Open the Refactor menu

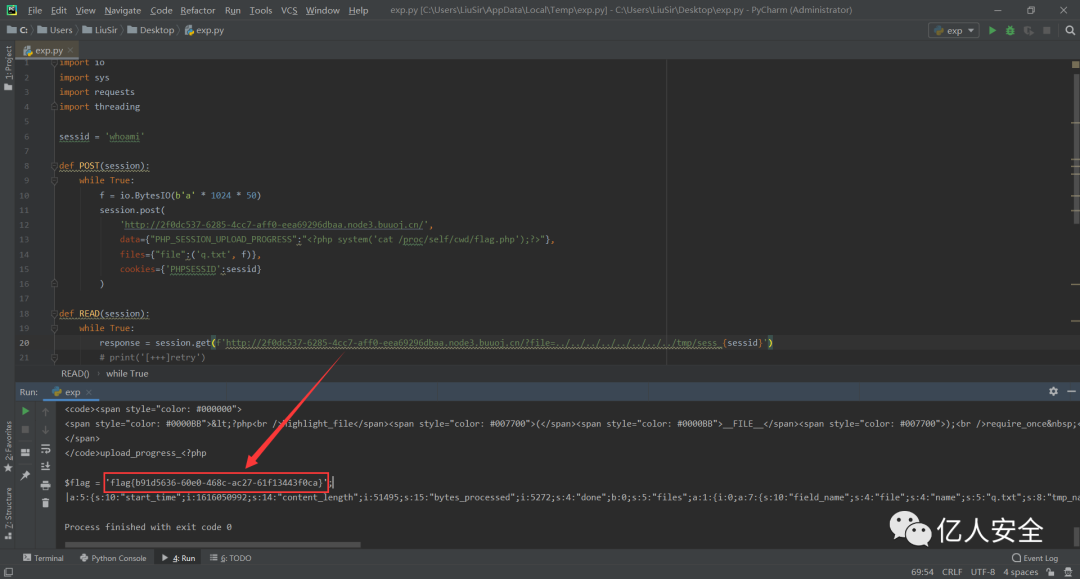coord(198,10)
